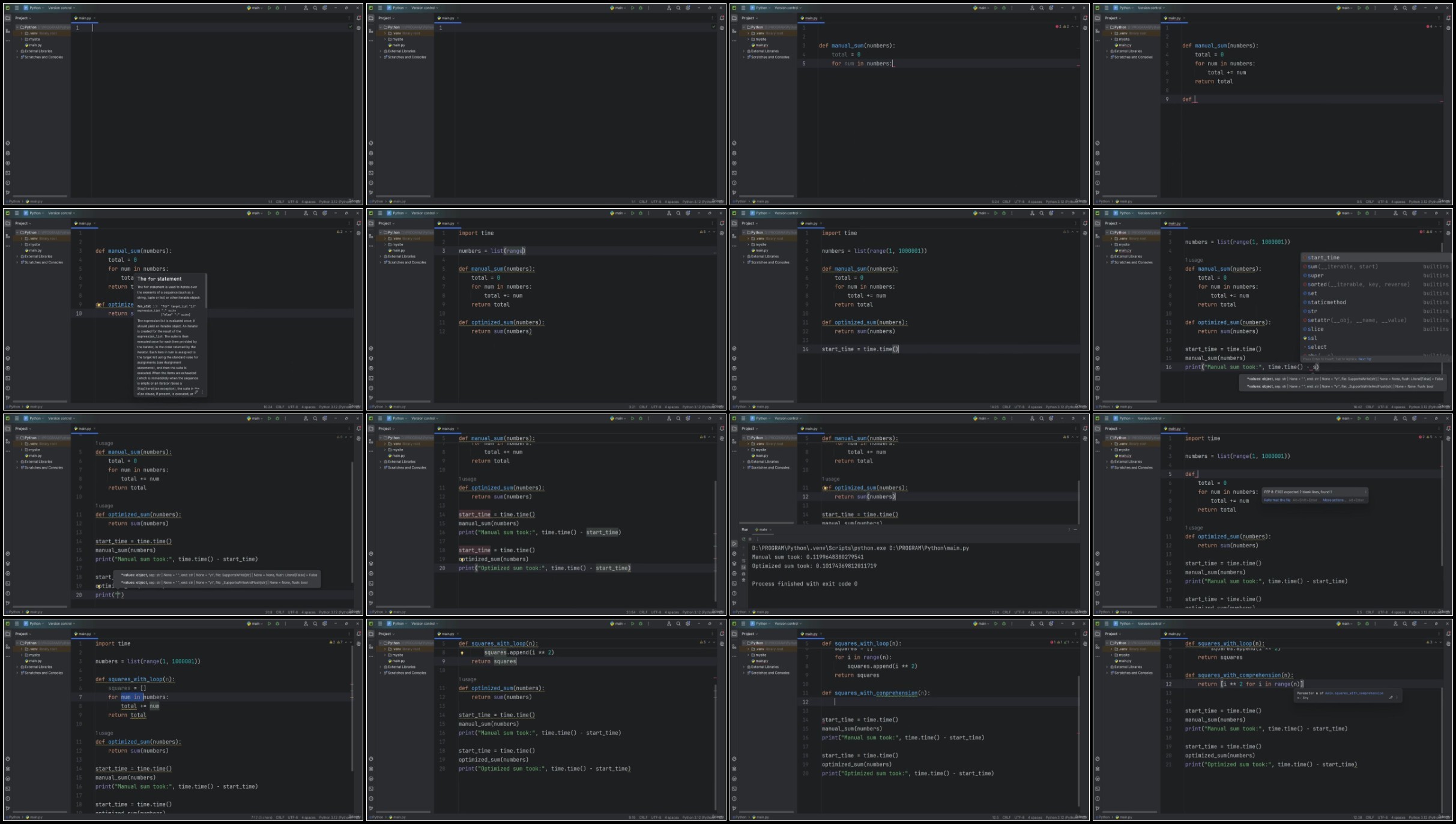Click the Next Tip link under the autocomplete list
1456x824 pixels.
pyautogui.click(x=1365, y=359)
